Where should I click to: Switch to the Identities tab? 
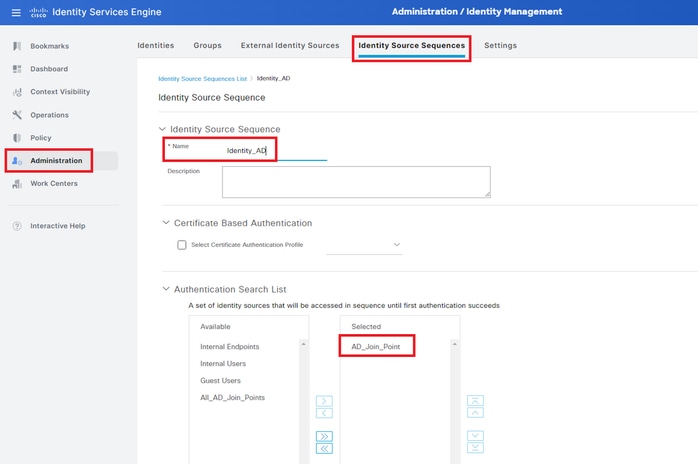click(x=155, y=45)
